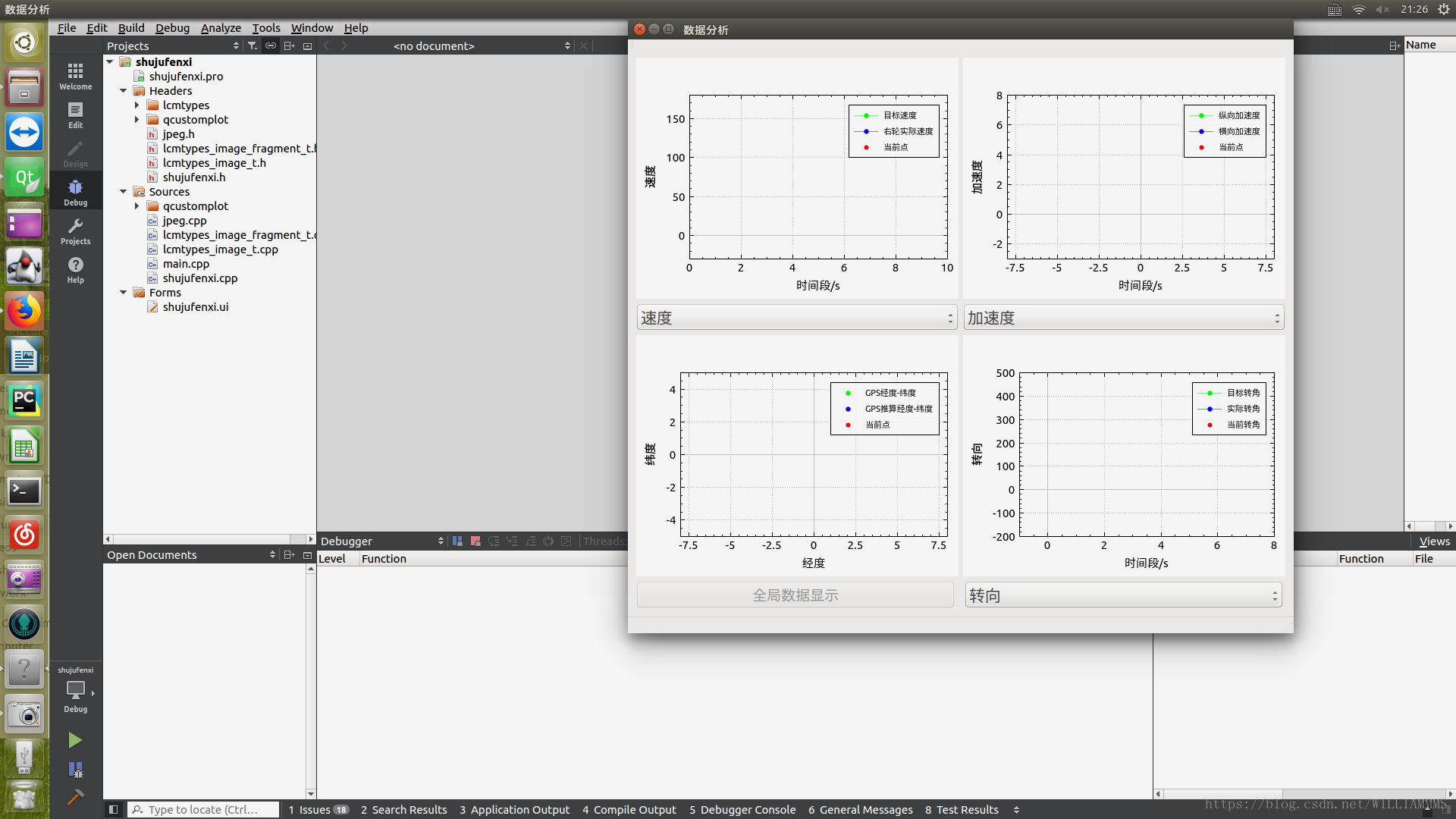Toggle link-with-editor icon in Projects panel
1456x819 pixels.
tap(271, 46)
